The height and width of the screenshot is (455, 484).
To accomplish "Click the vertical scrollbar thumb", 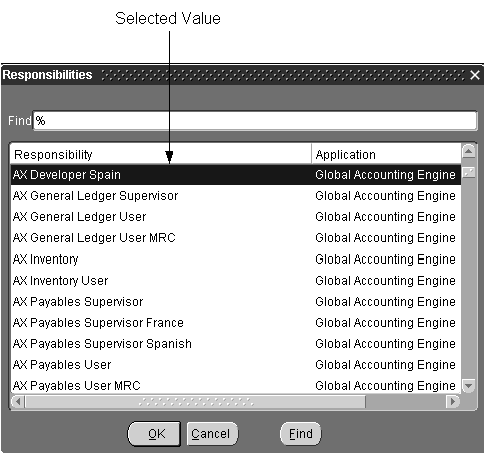I will (x=468, y=172).
